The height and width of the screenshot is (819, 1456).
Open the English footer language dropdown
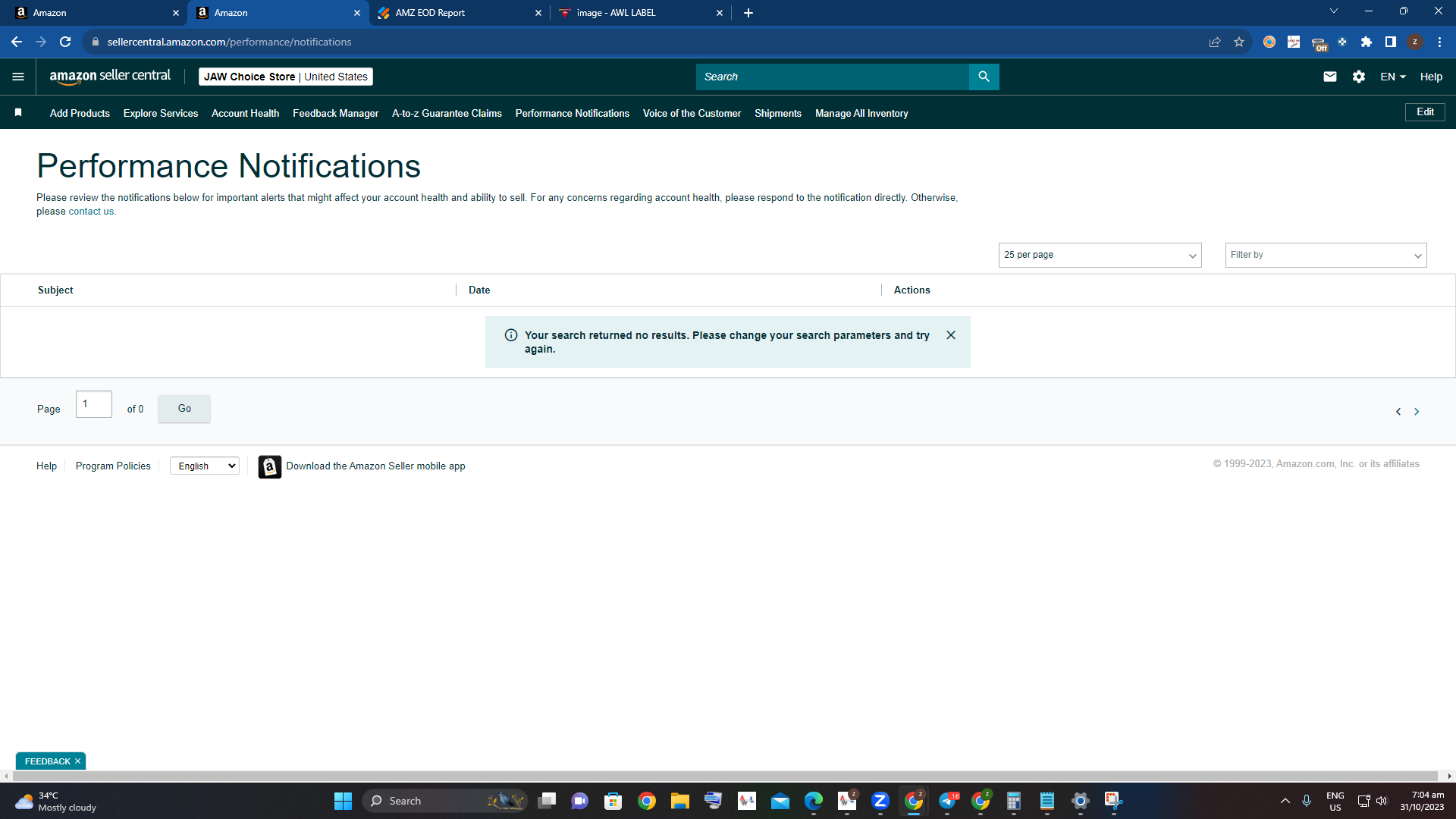coord(205,466)
